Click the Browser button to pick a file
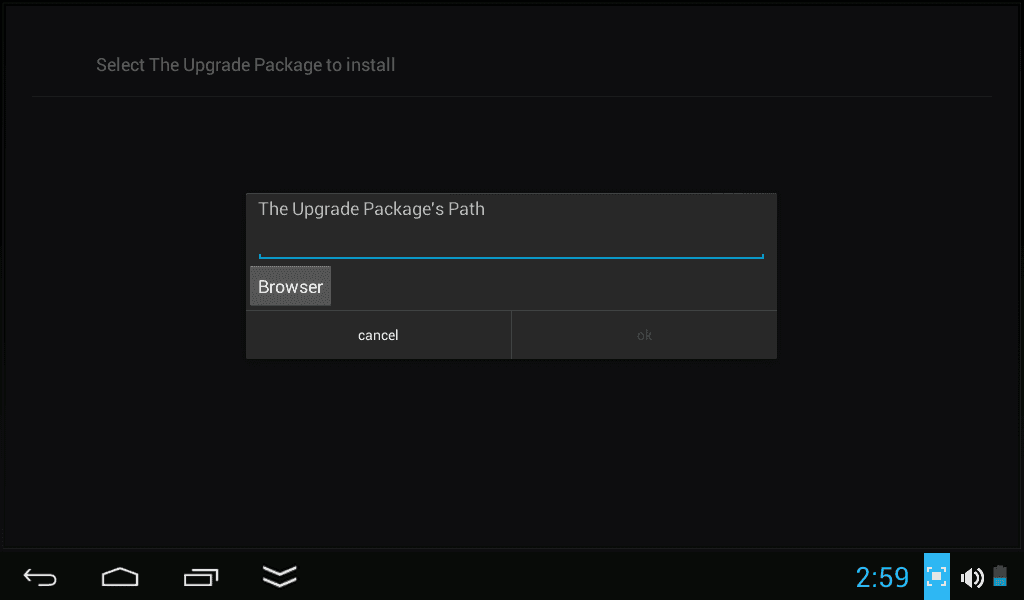Image resolution: width=1024 pixels, height=600 pixels. [291, 286]
